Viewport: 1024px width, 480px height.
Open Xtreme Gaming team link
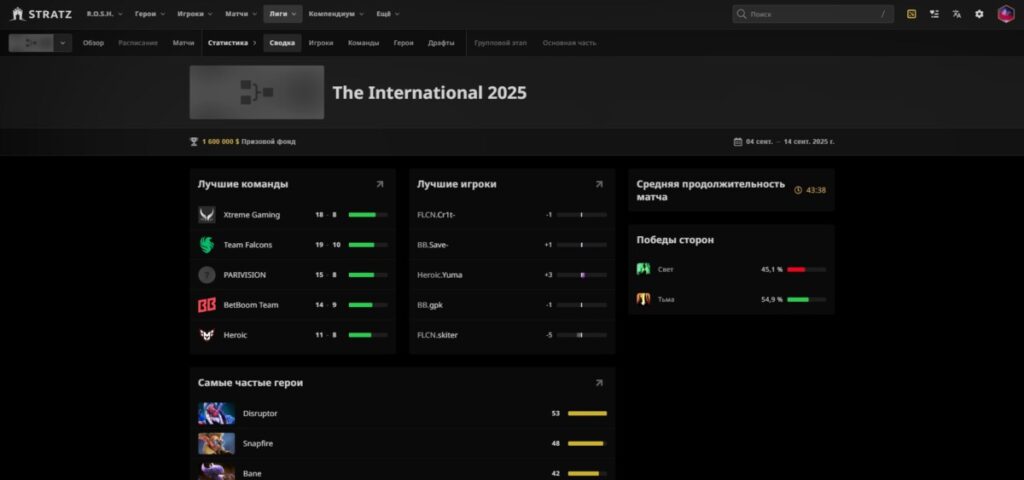pyautogui.click(x=251, y=215)
